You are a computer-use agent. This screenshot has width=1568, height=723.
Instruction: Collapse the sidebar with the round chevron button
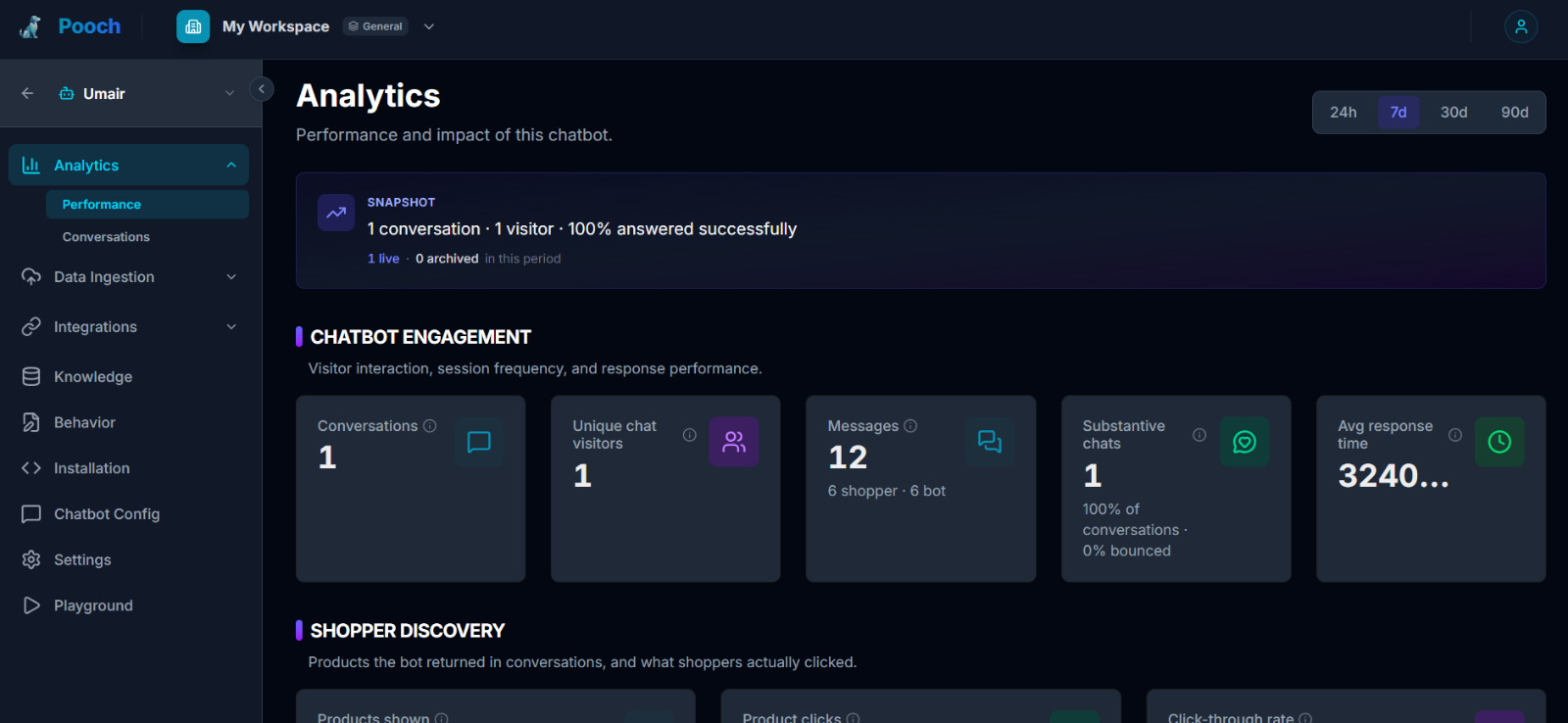(261, 89)
